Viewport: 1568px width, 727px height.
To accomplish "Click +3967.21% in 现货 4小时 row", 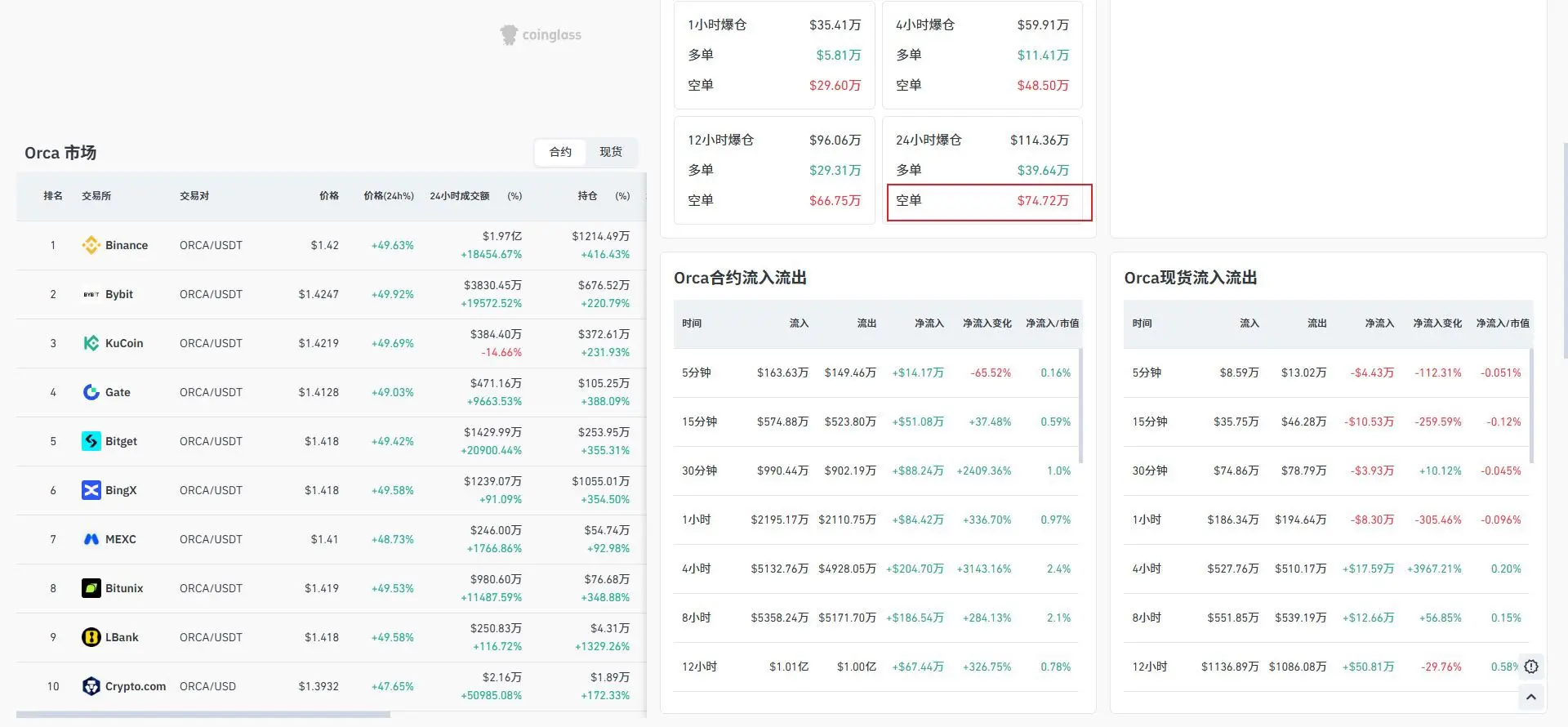I will (1434, 569).
